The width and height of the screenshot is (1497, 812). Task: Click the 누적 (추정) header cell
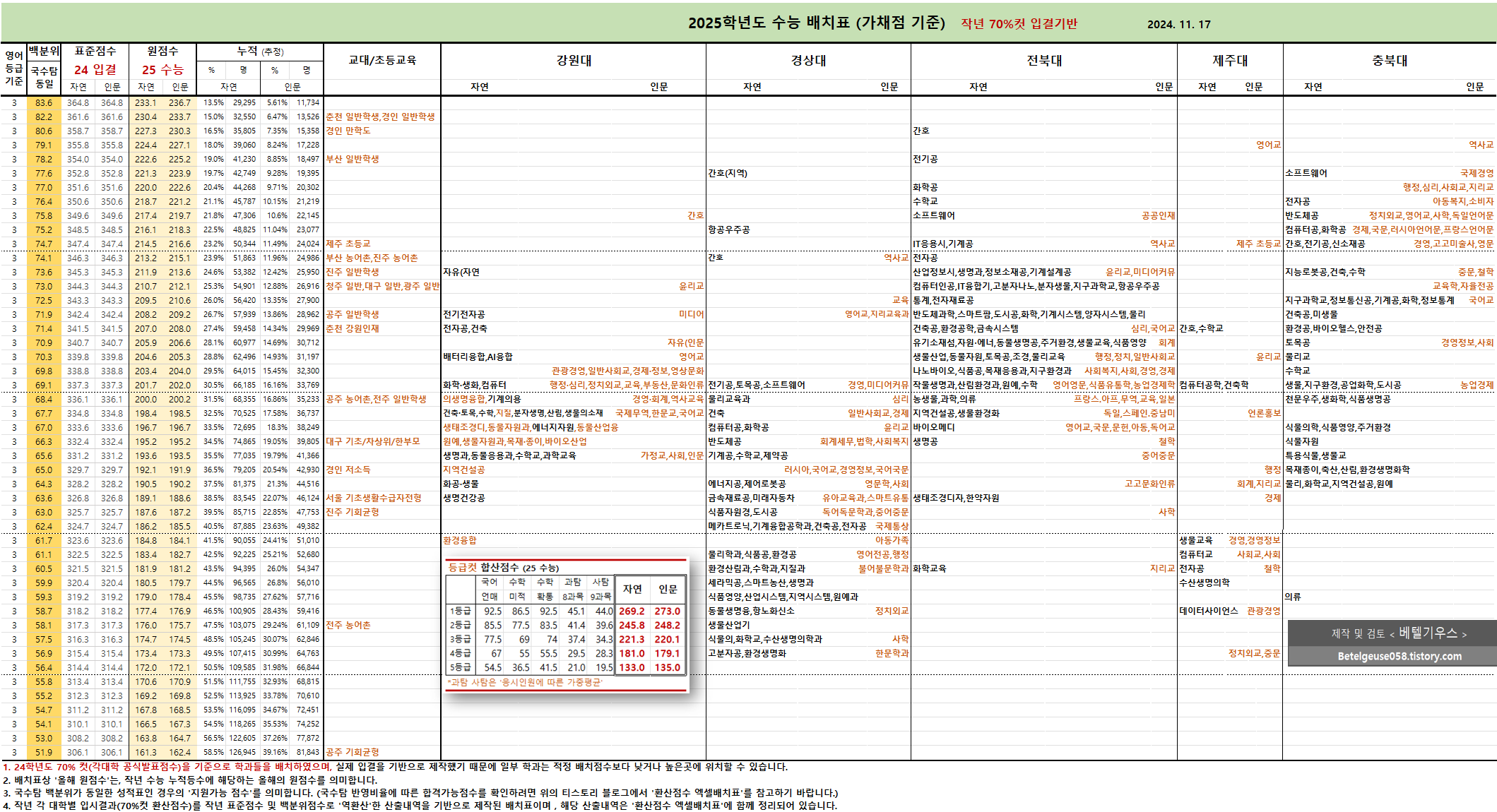pyautogui.click(x=259, y=51)
